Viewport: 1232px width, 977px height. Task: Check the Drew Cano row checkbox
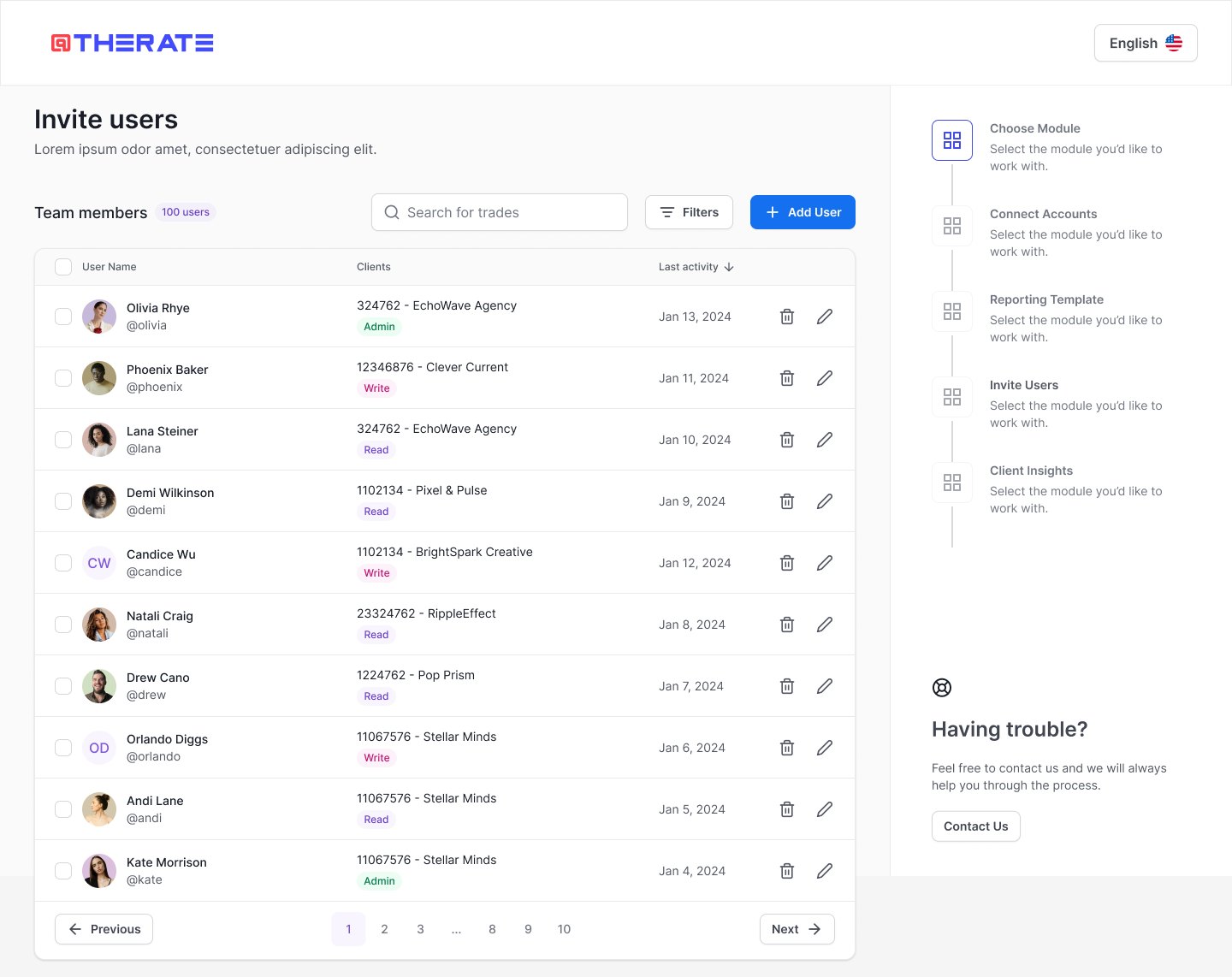63,686
